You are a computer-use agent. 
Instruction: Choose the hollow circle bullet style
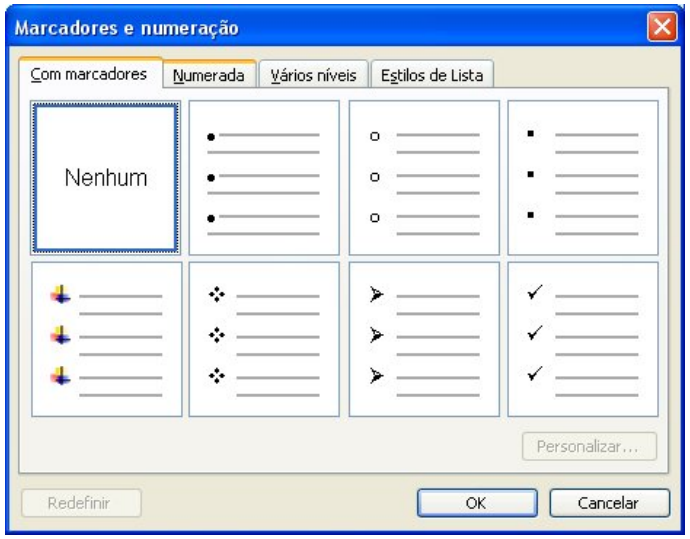pos(424,178)
